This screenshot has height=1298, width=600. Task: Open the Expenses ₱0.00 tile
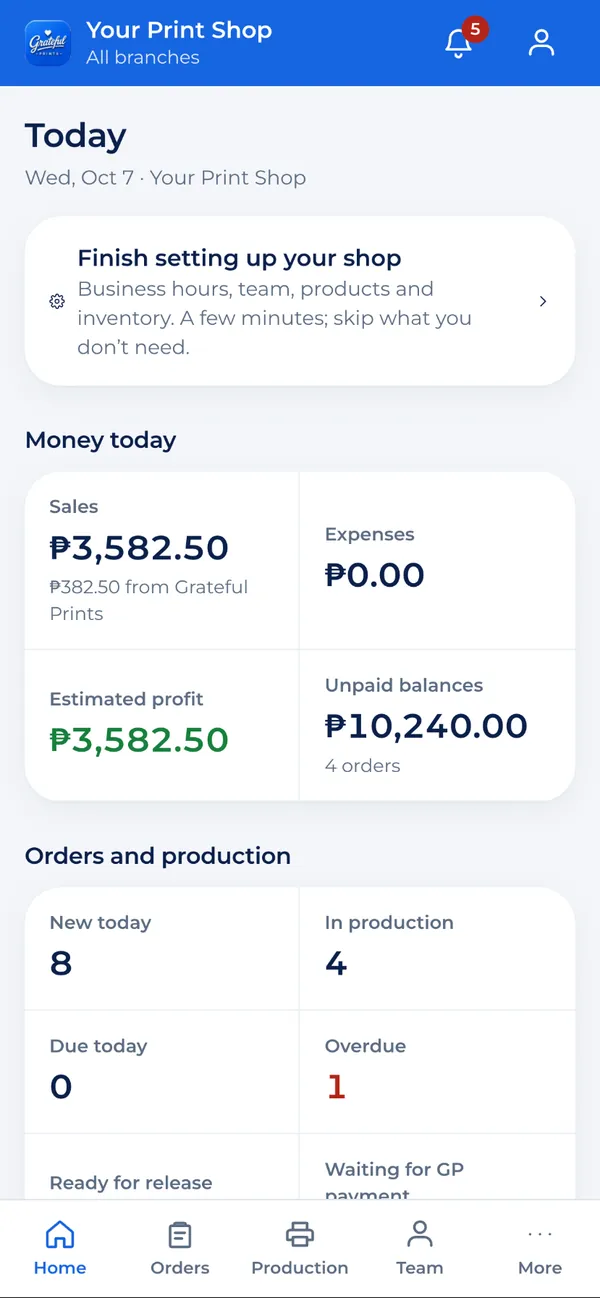tap(437, 561)
